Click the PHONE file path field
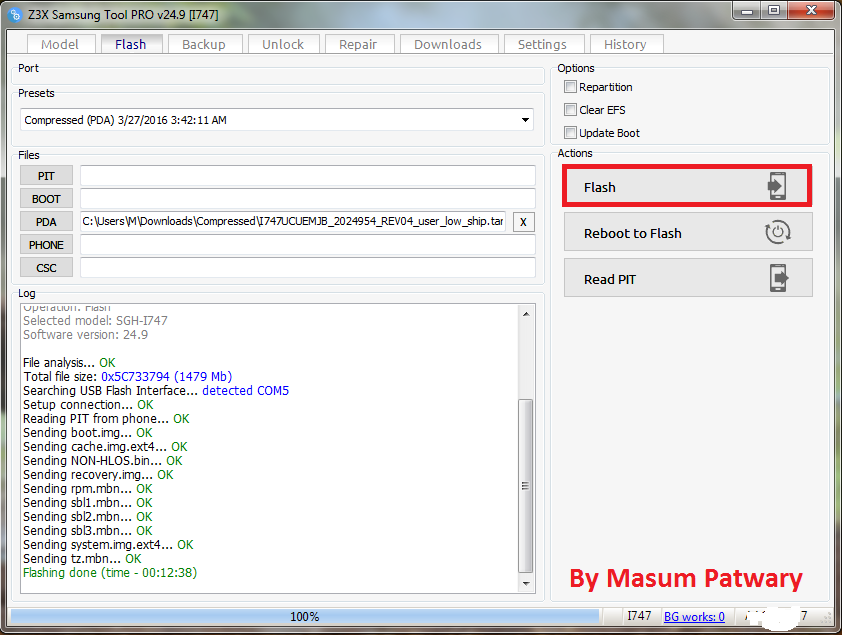The image size is (842, 635). tap(308, 245)
